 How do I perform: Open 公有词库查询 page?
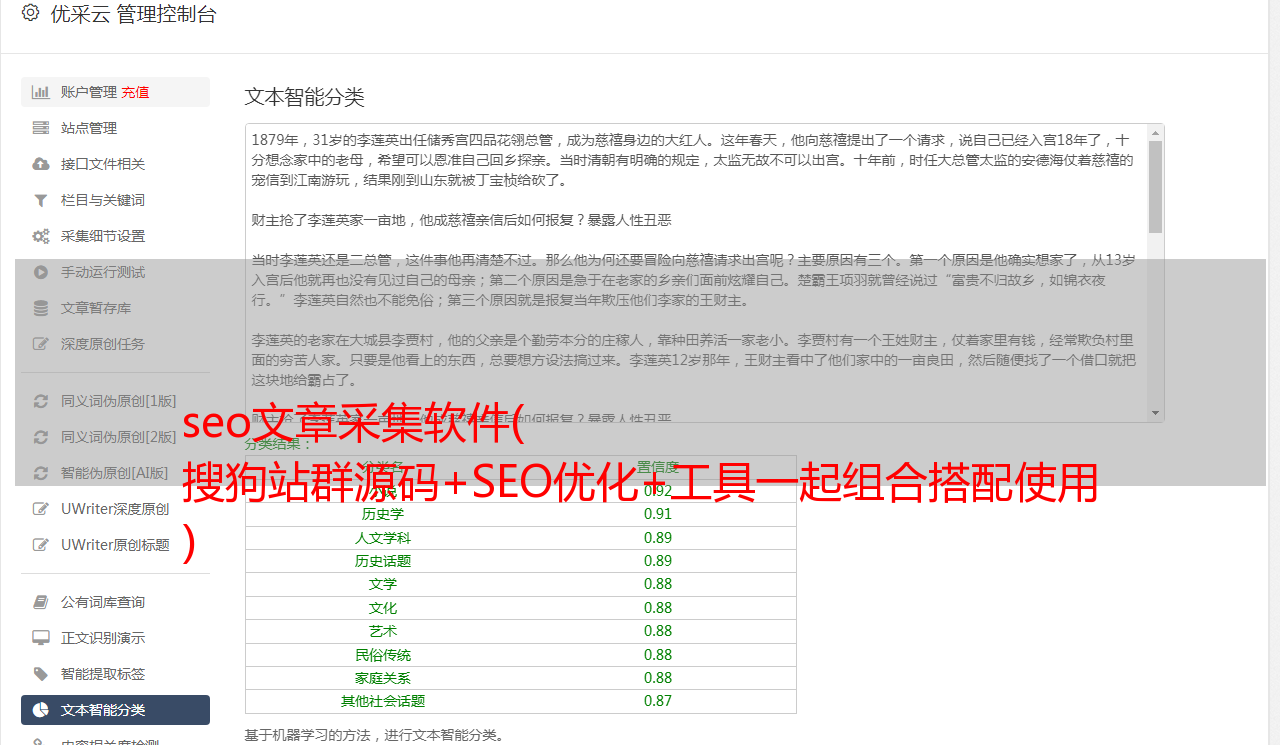tap(115, 602)
